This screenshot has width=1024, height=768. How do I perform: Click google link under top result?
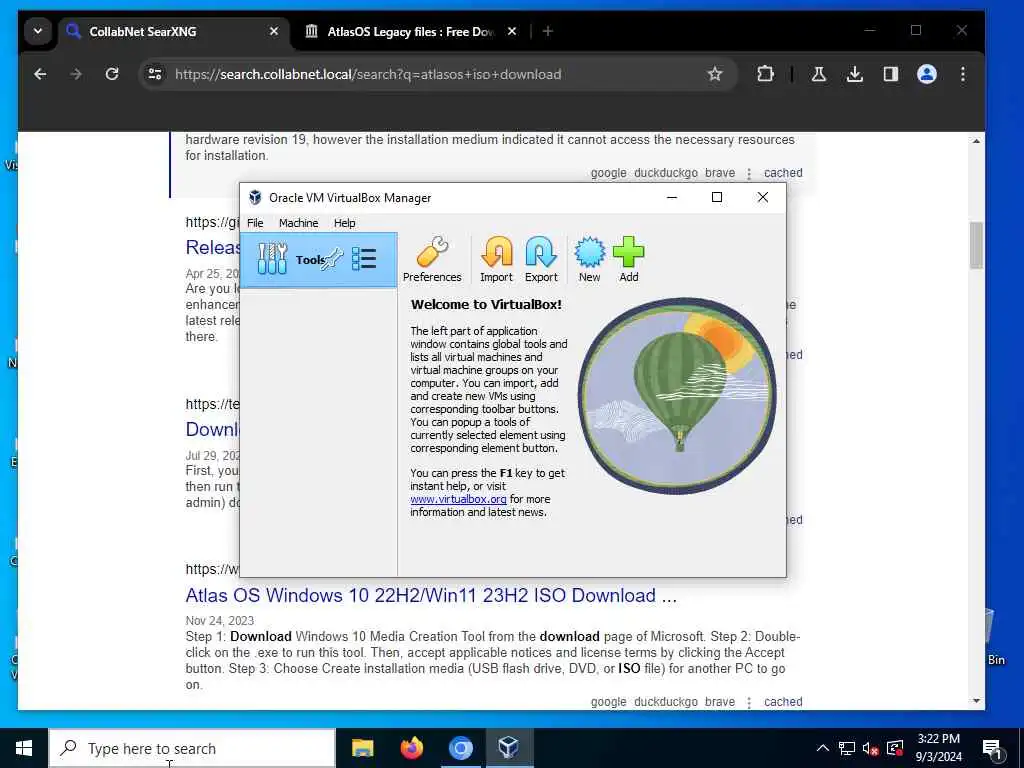608,173
